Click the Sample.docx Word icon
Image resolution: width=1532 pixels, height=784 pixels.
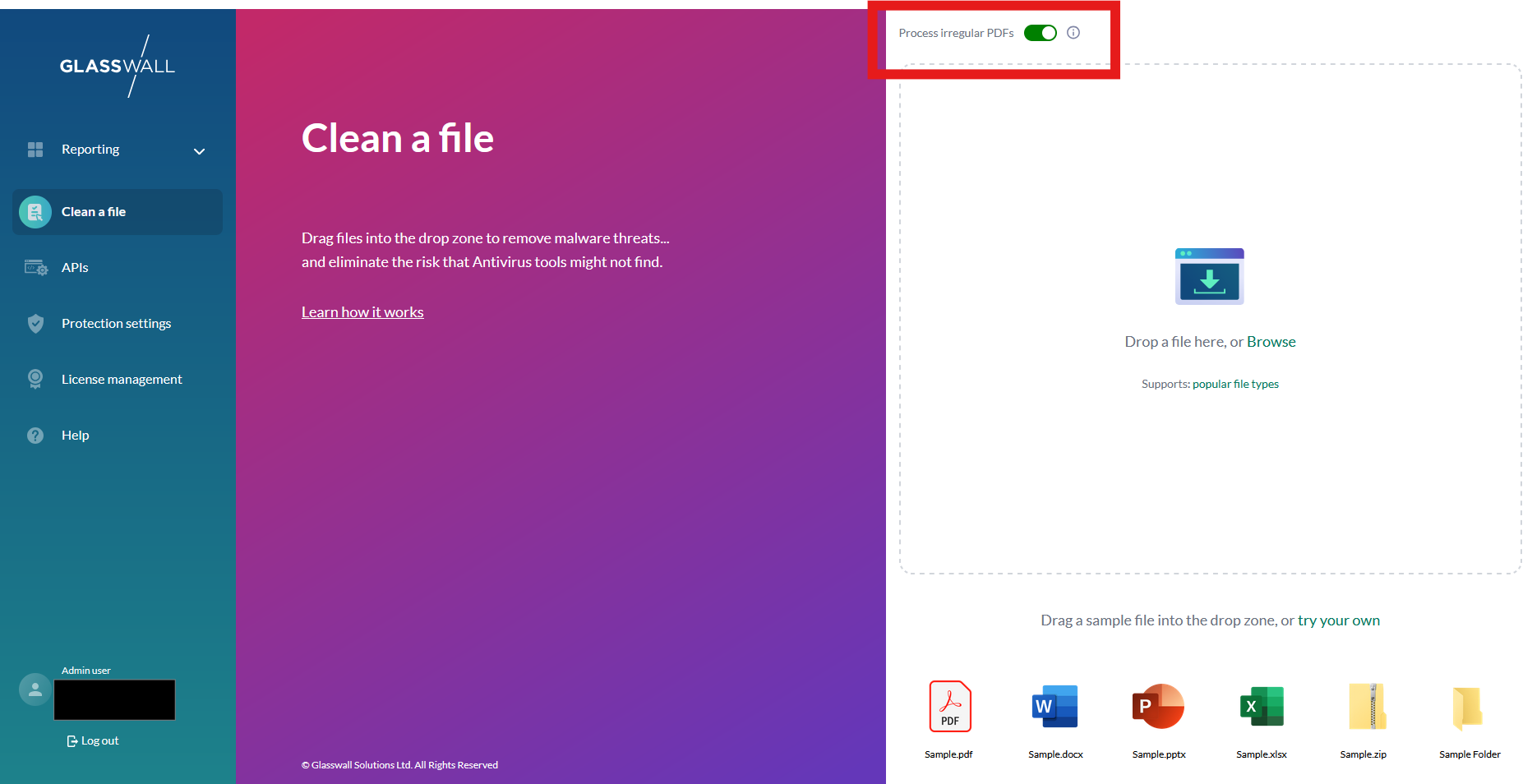tap(1054, 706)
